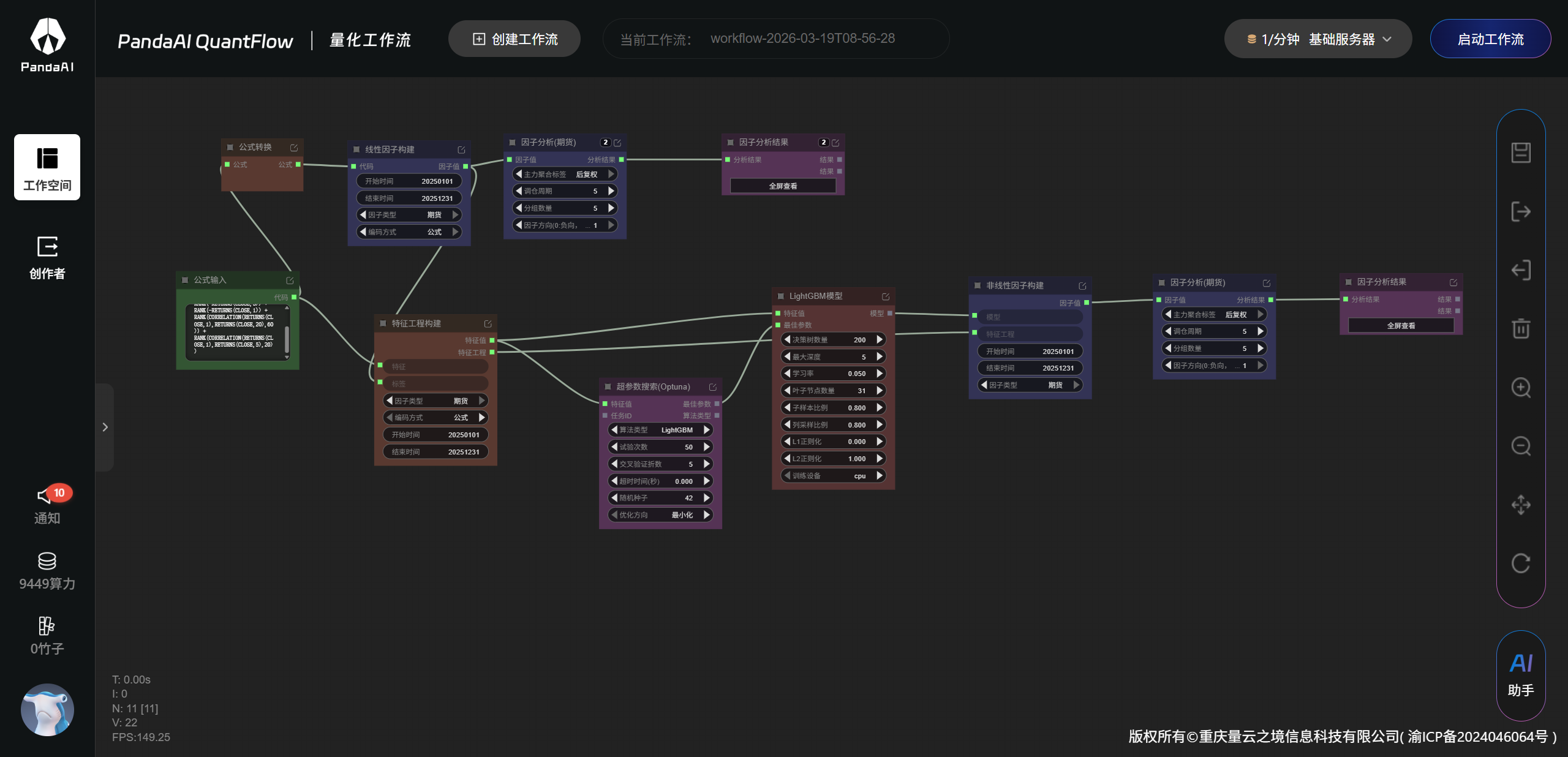This screenshot has height=757, width=1568.
Task: Click the pop-out icon on 非线性因子构建 node
Action: [1082, 286]
